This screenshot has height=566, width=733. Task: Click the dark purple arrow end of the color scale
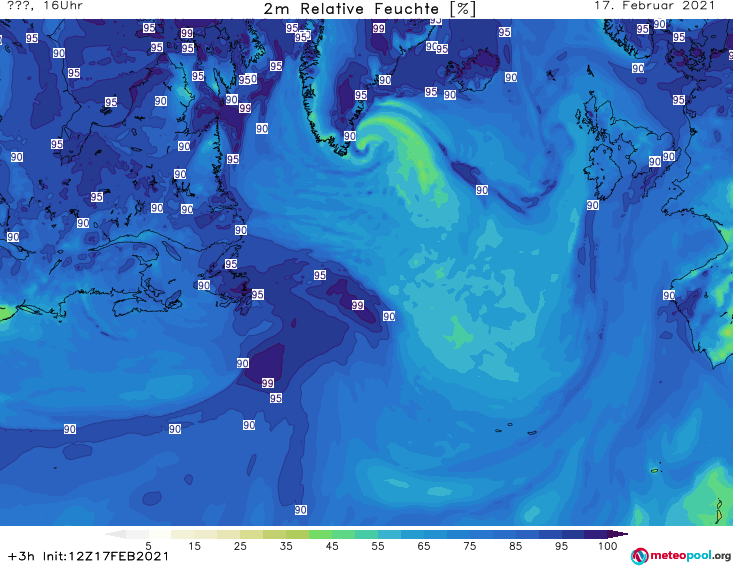618,534
